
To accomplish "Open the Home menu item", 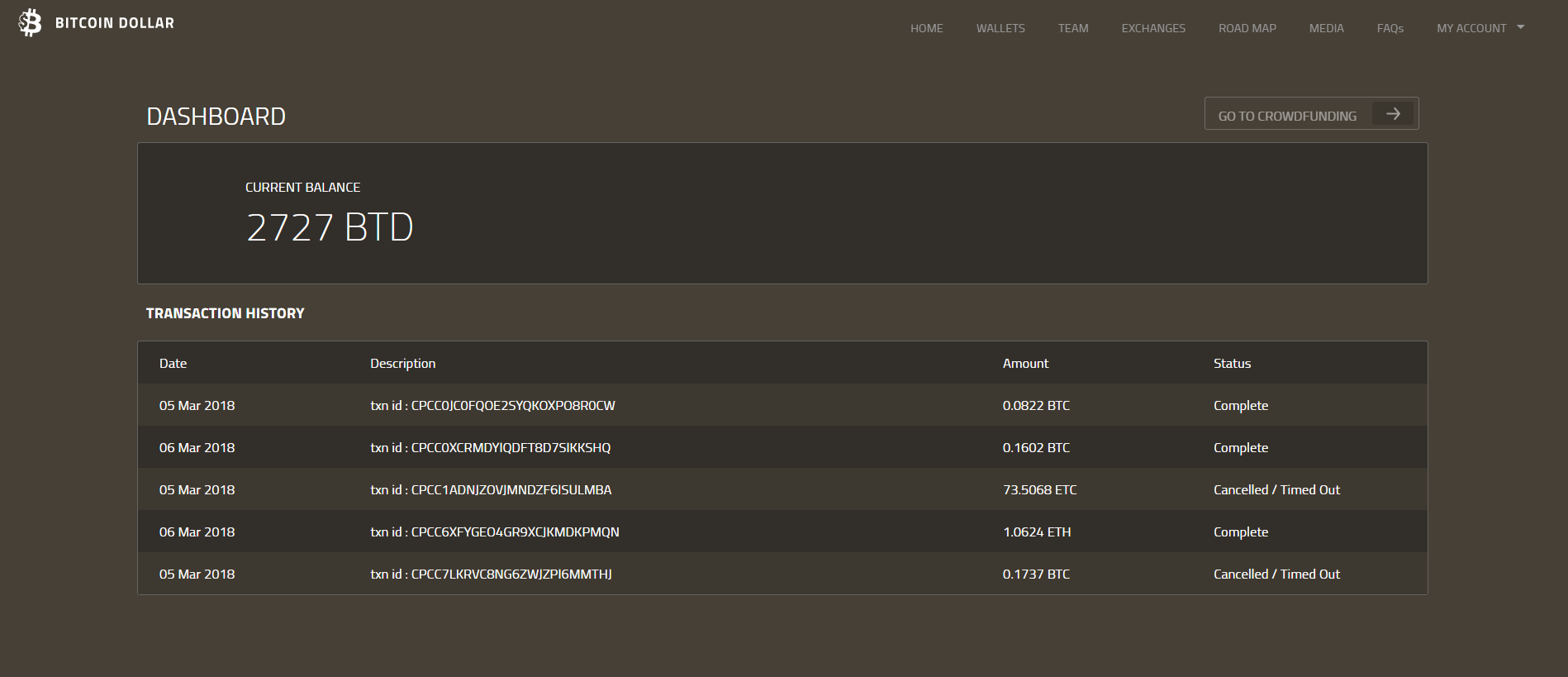I will 927,28.
